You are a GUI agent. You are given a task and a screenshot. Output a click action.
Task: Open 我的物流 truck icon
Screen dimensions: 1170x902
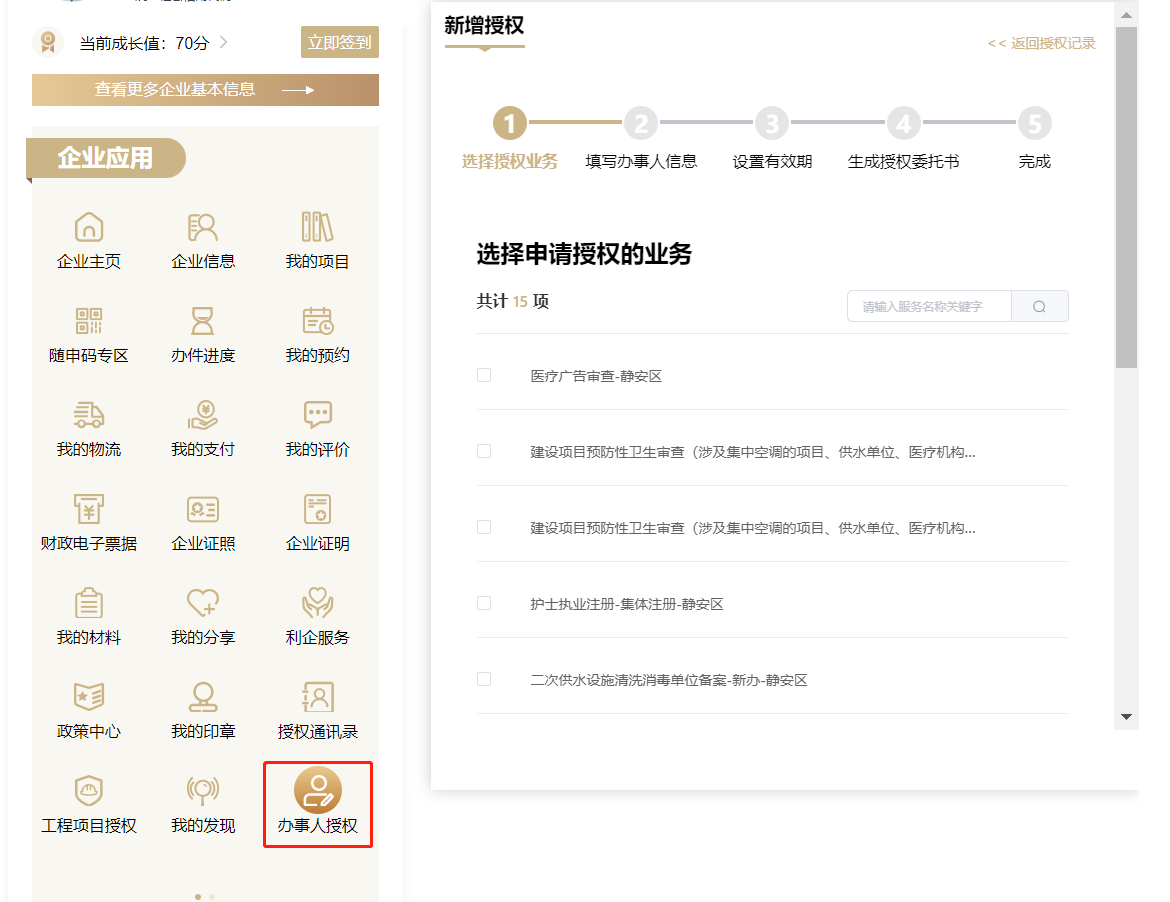(x=89, y=416)
